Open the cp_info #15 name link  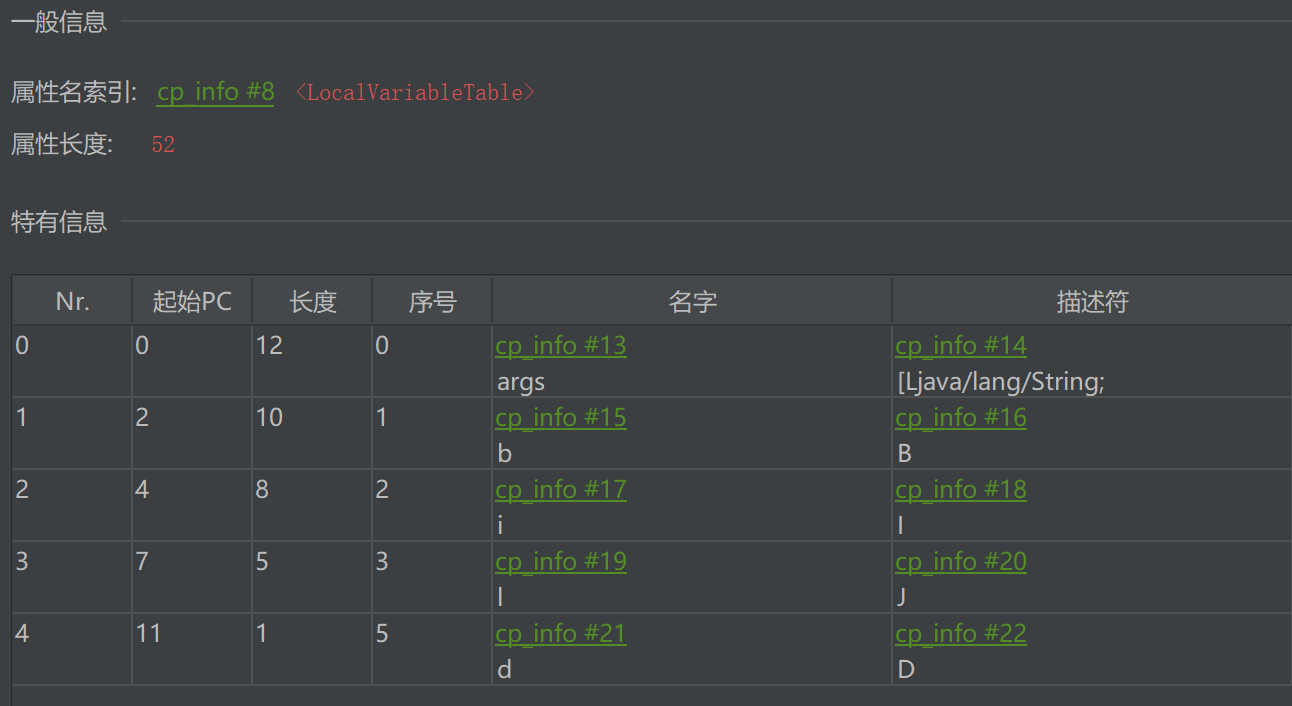pos(561,418)
